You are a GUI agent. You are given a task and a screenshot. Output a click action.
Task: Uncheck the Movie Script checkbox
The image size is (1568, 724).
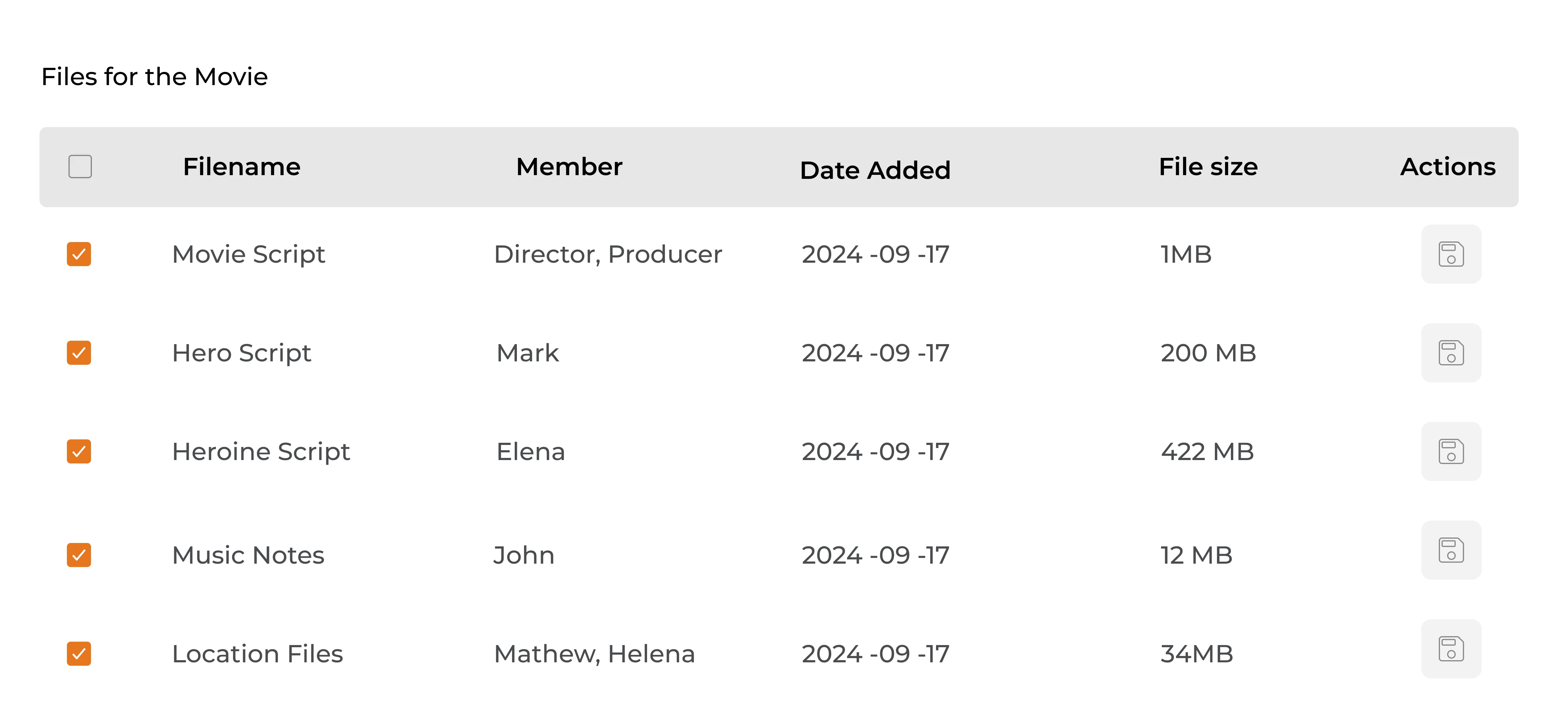tap(79, 254)
